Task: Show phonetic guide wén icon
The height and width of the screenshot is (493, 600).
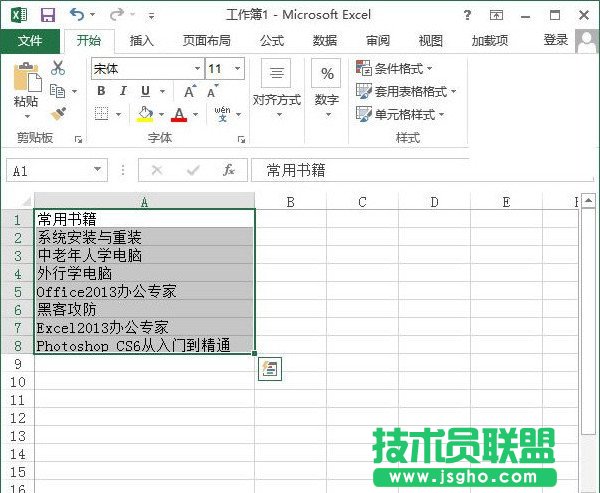Action: 222,114
